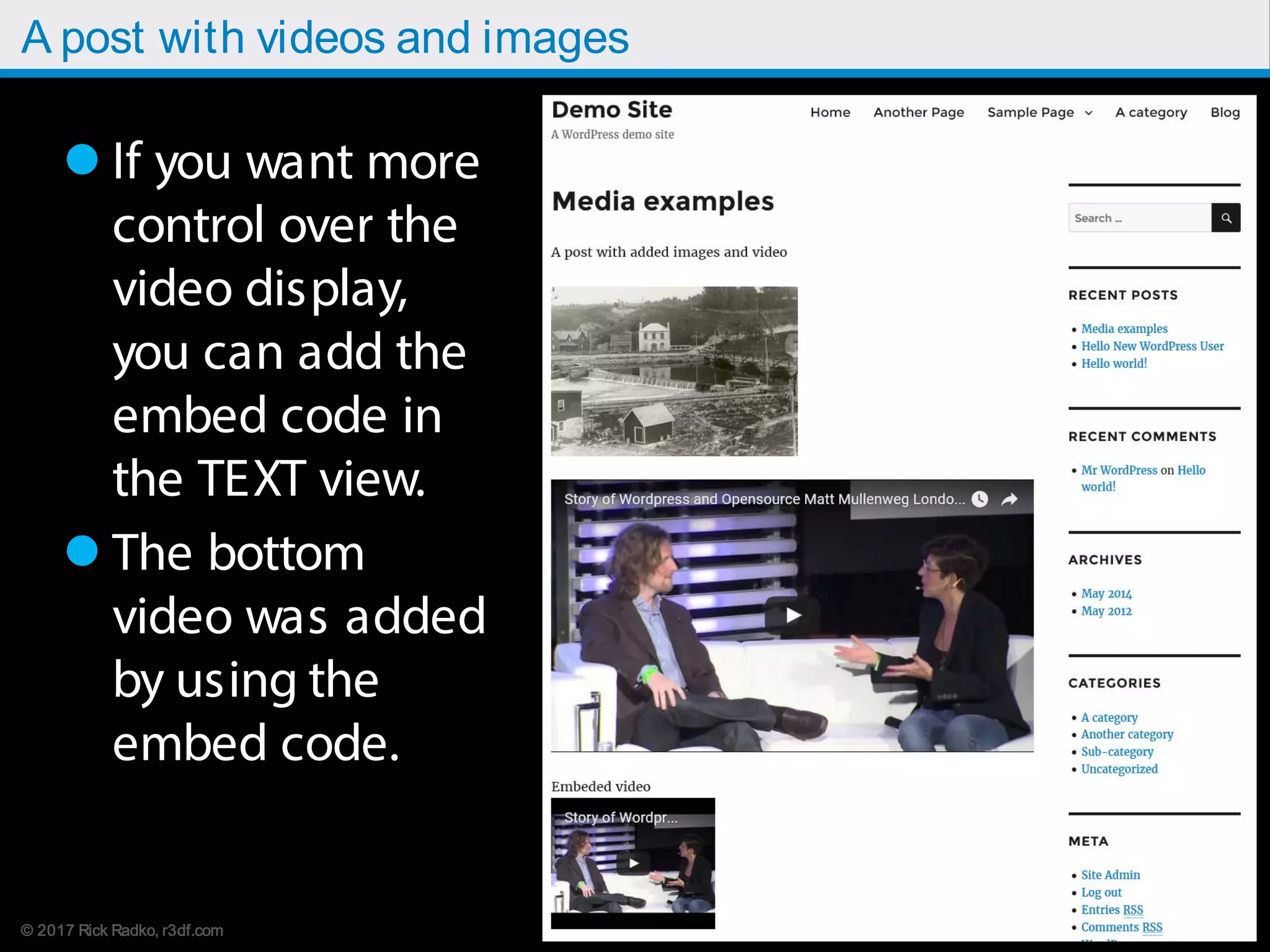Click the Log out link

point(1101,892)
